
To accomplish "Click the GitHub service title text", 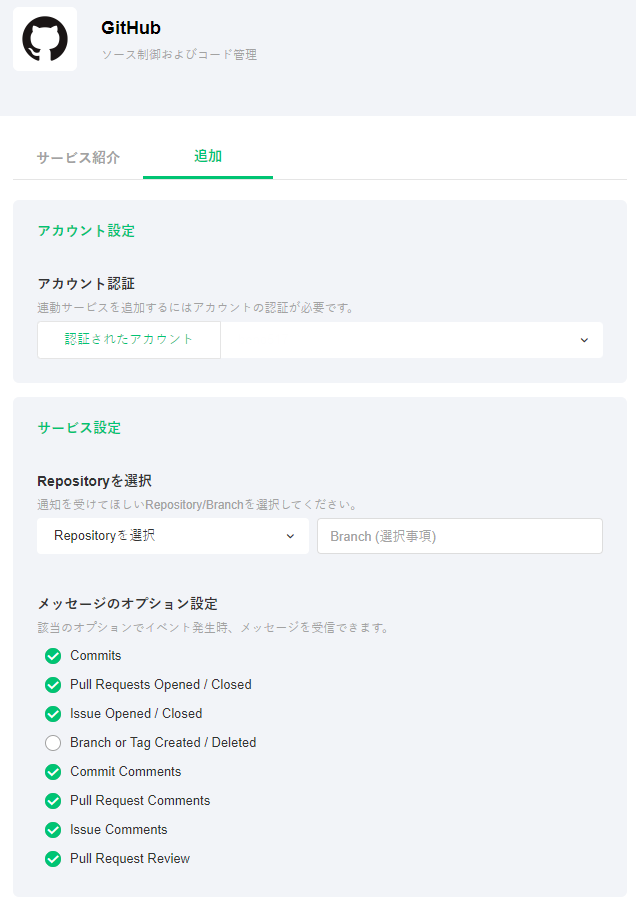I will (131, 28).
